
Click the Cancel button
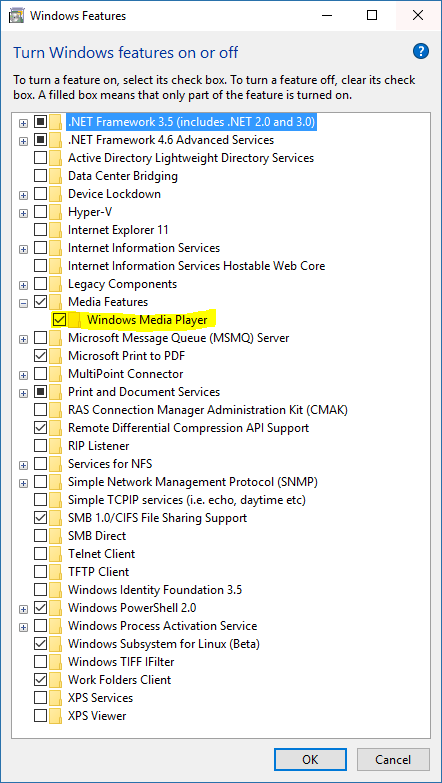coord(393,760)
